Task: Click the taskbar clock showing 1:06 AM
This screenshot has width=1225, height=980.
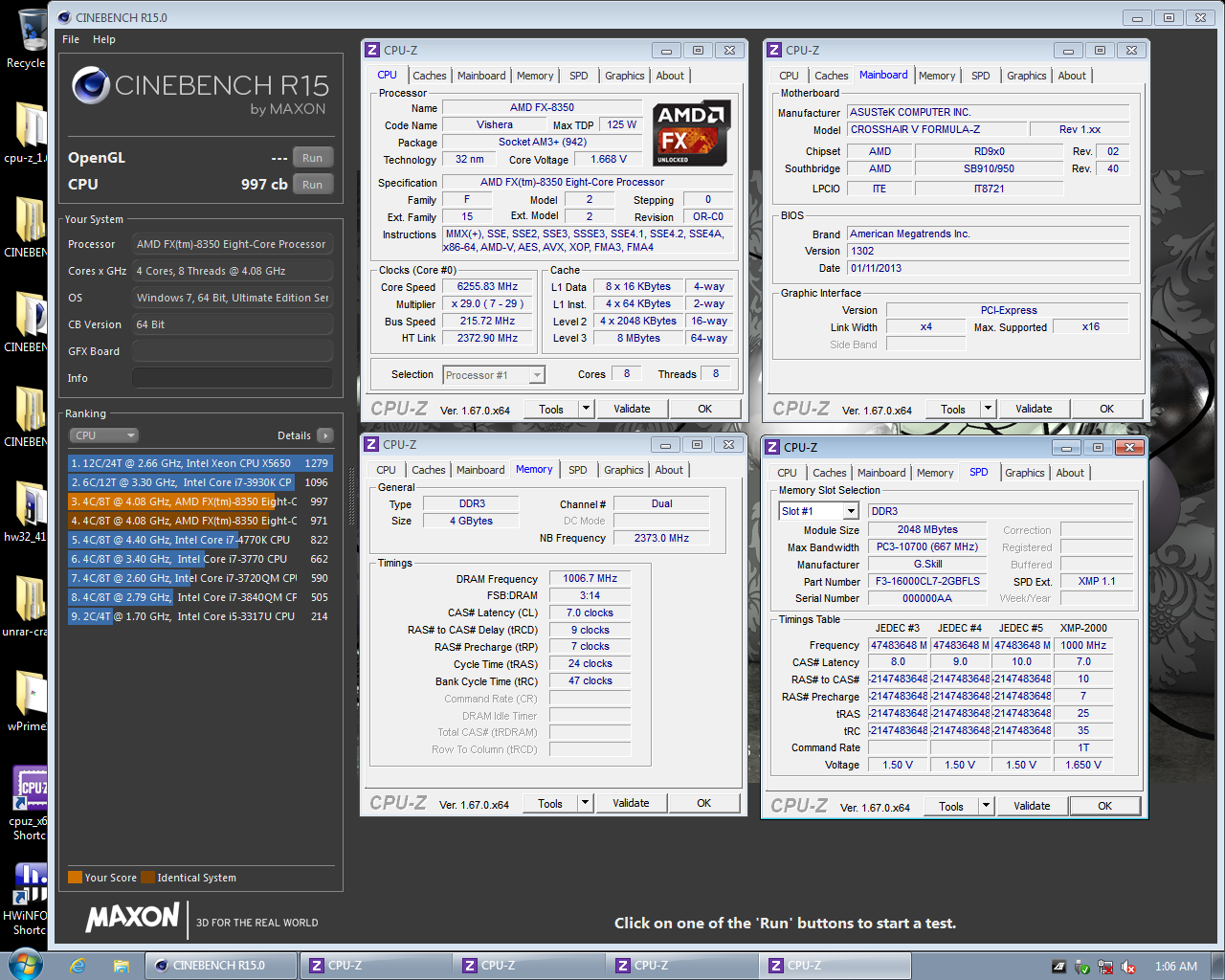Action: [1176, 967]
